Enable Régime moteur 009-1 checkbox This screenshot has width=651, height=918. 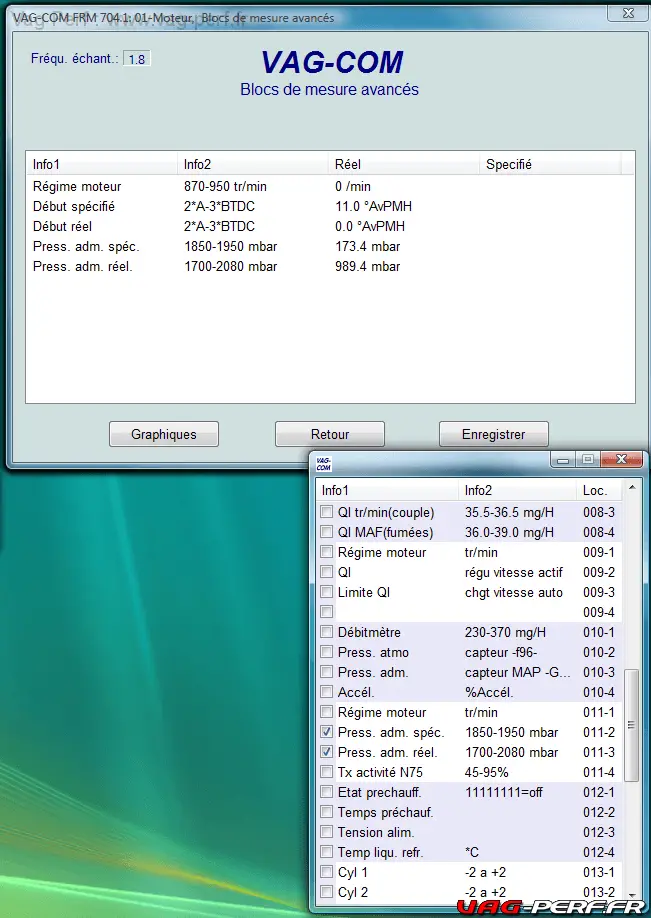[327, 552]
